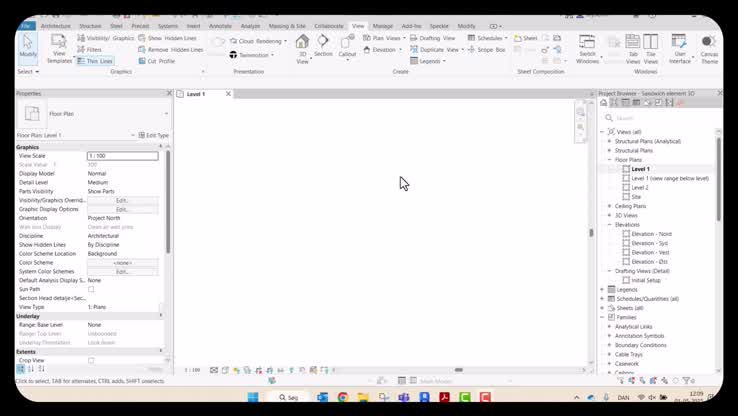Open the Cloud Rendering dropdown

(258, 41)
